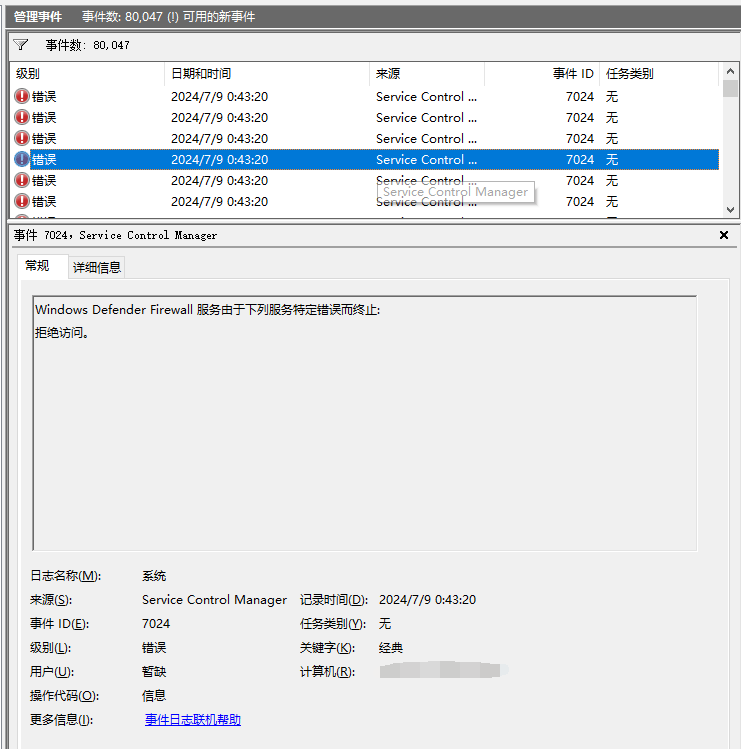Click the 日志名称 value 系统
This screenshot has height=749, width=741.
tap(154, 576)
